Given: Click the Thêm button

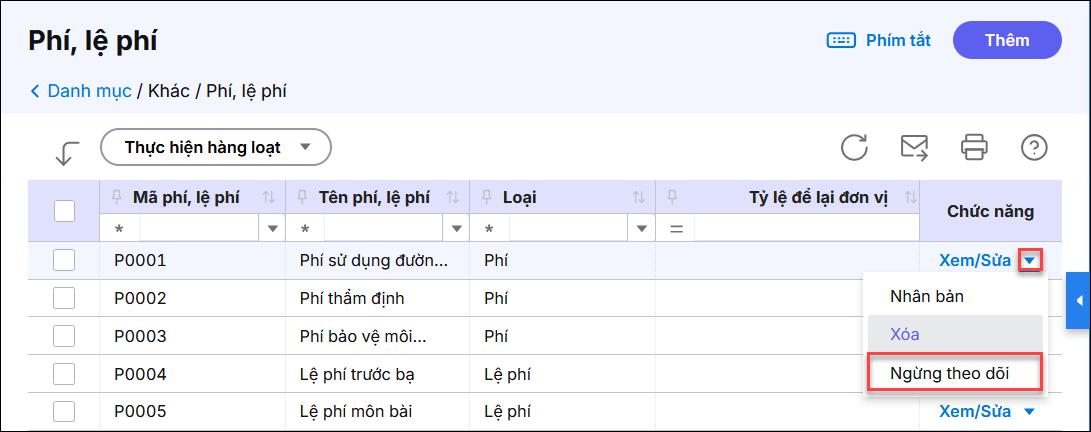Looking at the screenshot, I should pyautogui.click(x=1007, y=41).
